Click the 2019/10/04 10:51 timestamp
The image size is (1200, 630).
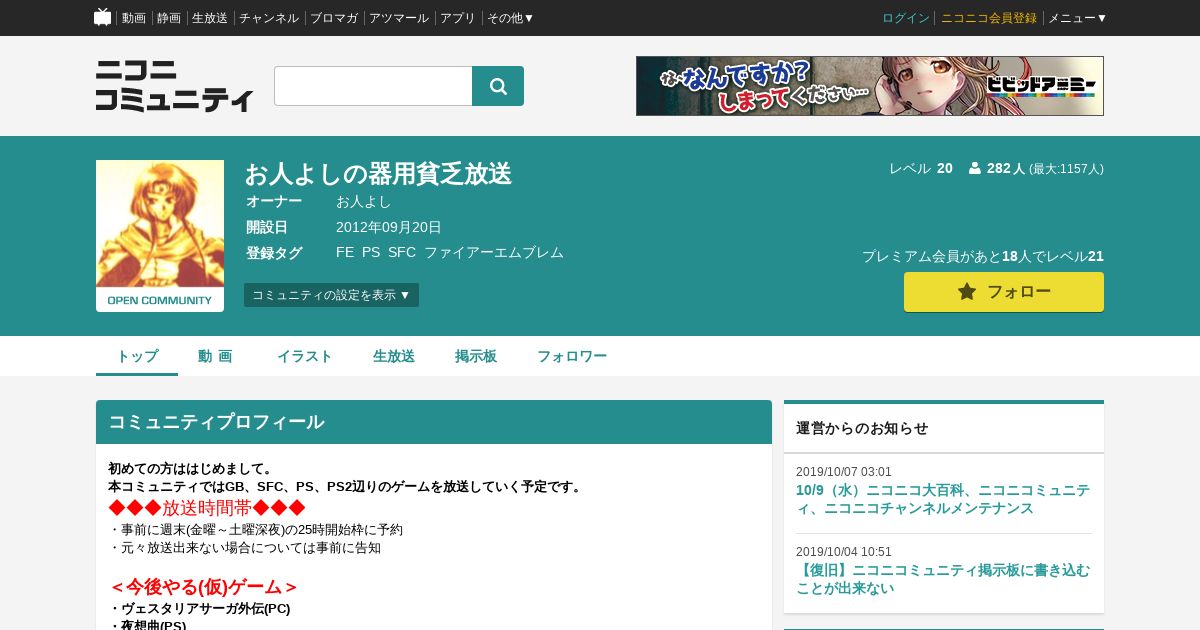tap(844, 552)
